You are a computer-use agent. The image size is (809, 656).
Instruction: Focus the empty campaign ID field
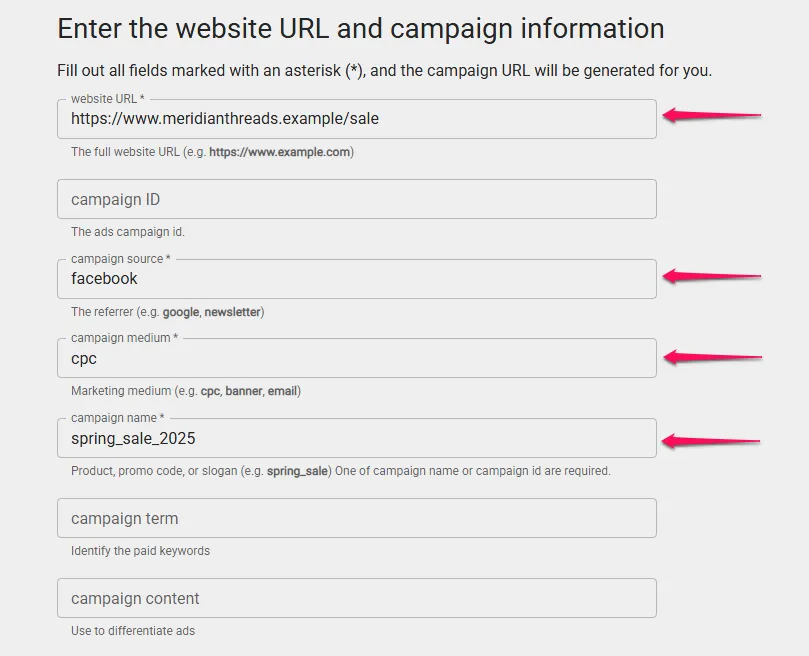coord(356,199)
